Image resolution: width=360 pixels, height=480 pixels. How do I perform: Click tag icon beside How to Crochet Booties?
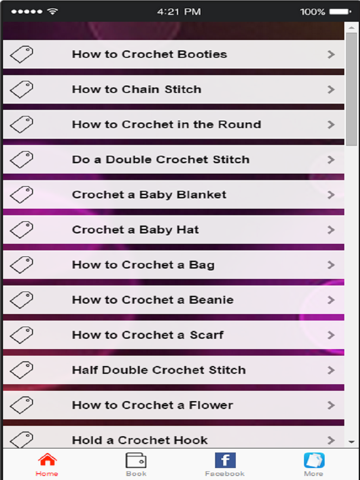(22, 54)
